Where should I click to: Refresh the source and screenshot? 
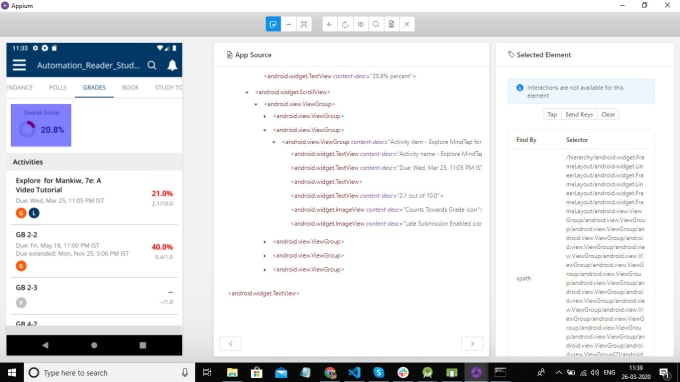[x=345, y=24]
